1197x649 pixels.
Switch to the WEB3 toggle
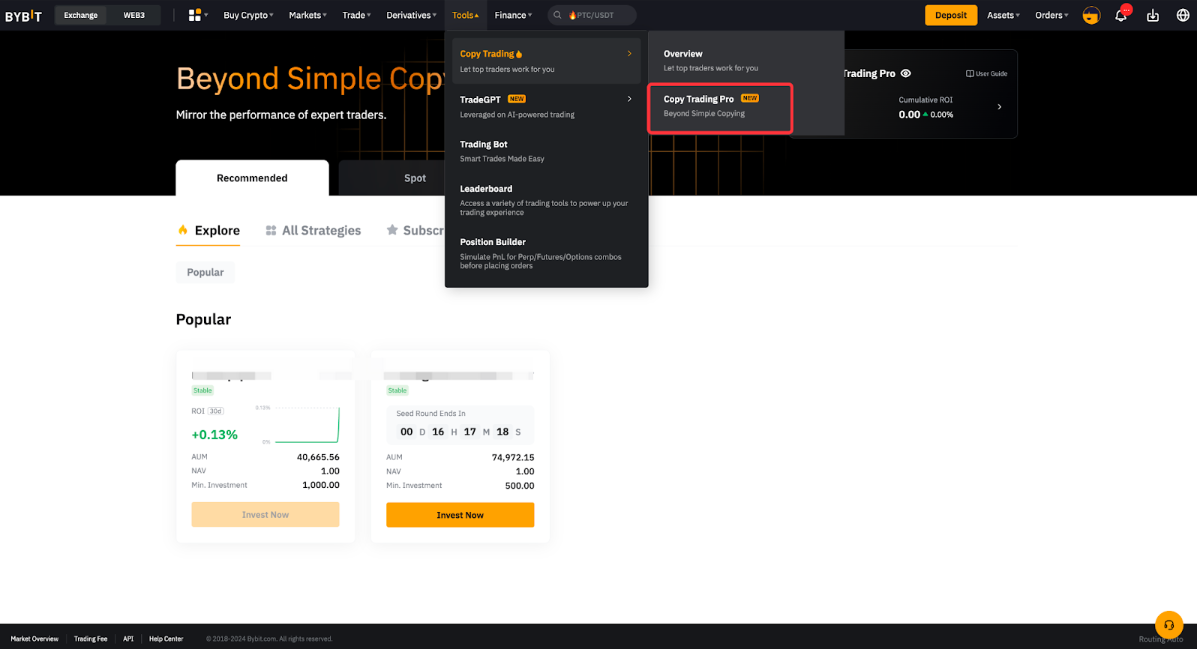click(134, 15)
